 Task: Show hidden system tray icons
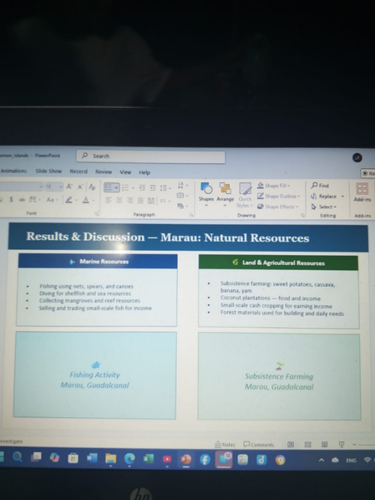[321, 460]
